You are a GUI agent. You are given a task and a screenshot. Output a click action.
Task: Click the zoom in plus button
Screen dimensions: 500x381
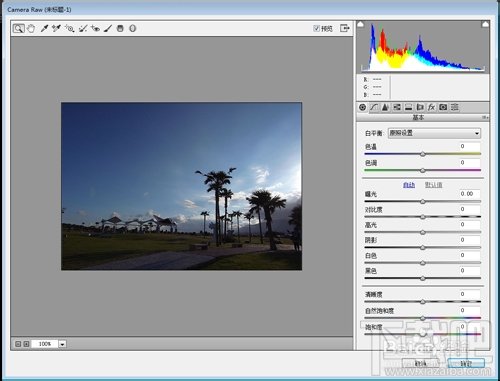(x=26, y=344)
